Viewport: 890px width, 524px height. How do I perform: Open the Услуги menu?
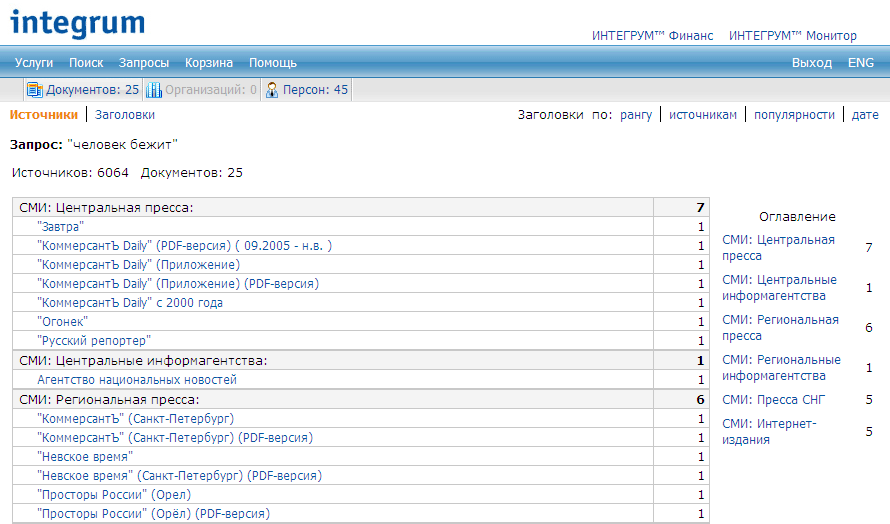[34, 62]
